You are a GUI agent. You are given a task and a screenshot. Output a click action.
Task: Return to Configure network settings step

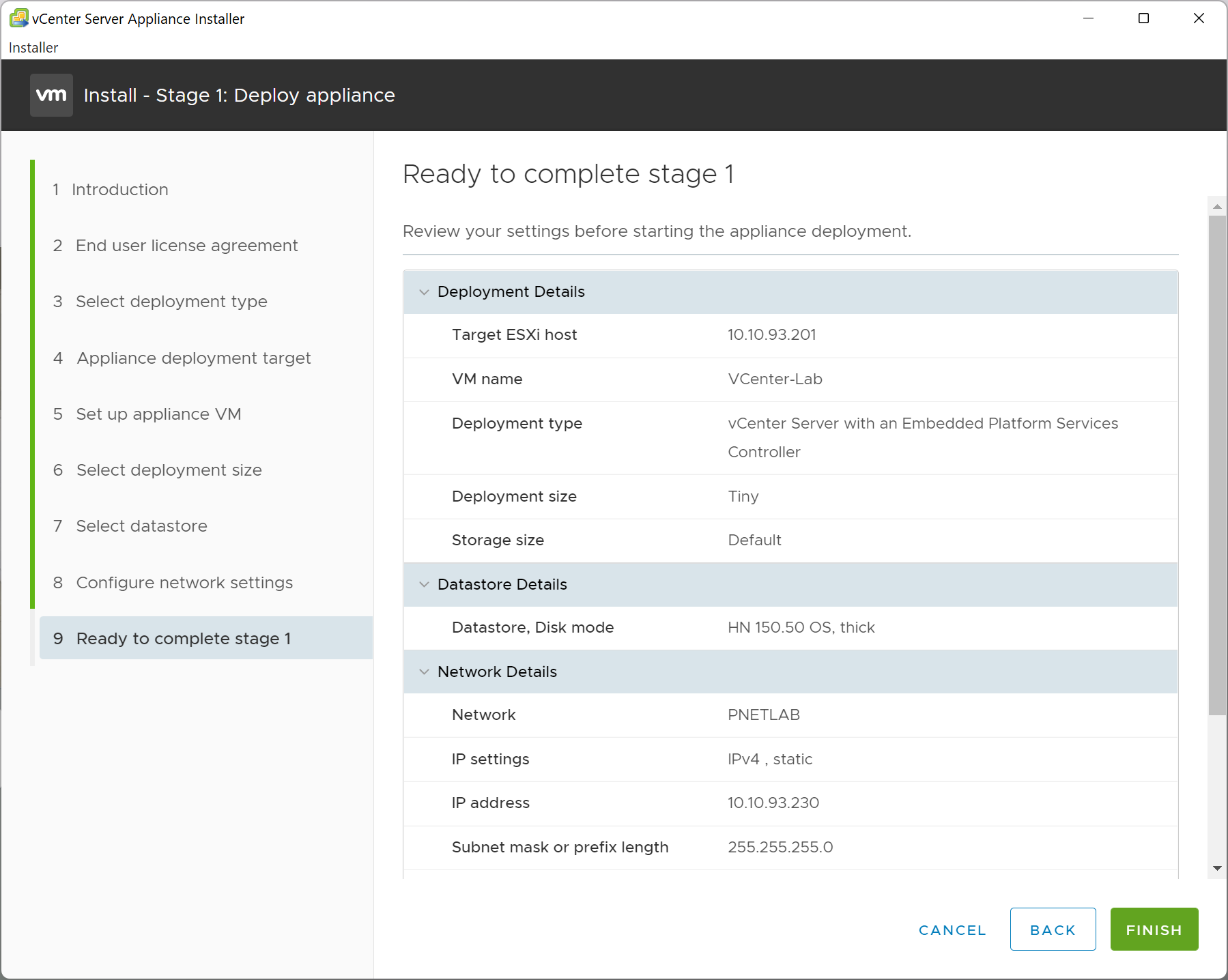point(184,583)
